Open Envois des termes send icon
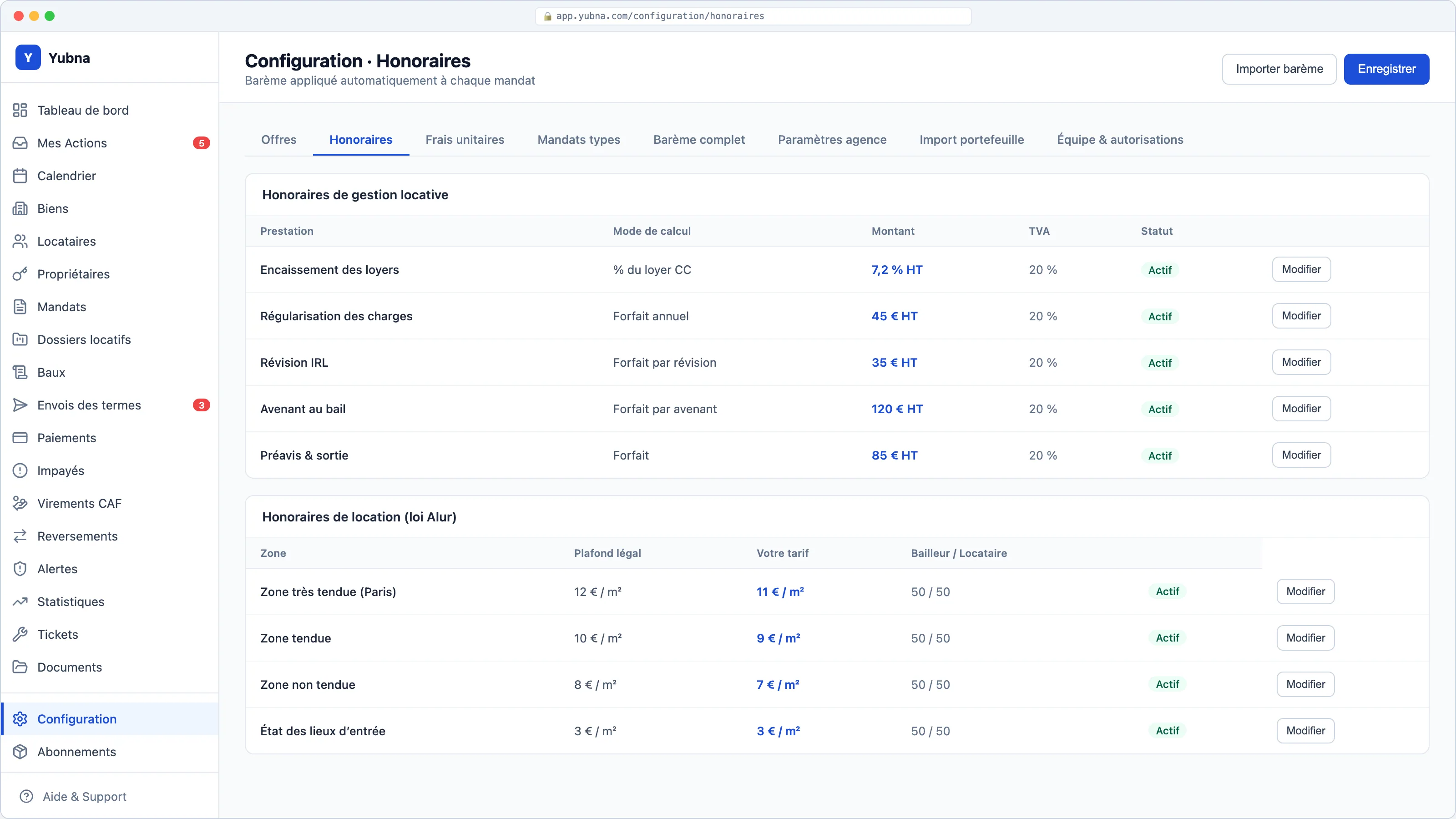Screen dimensions: 1456x819 click(x=20, y=405)
